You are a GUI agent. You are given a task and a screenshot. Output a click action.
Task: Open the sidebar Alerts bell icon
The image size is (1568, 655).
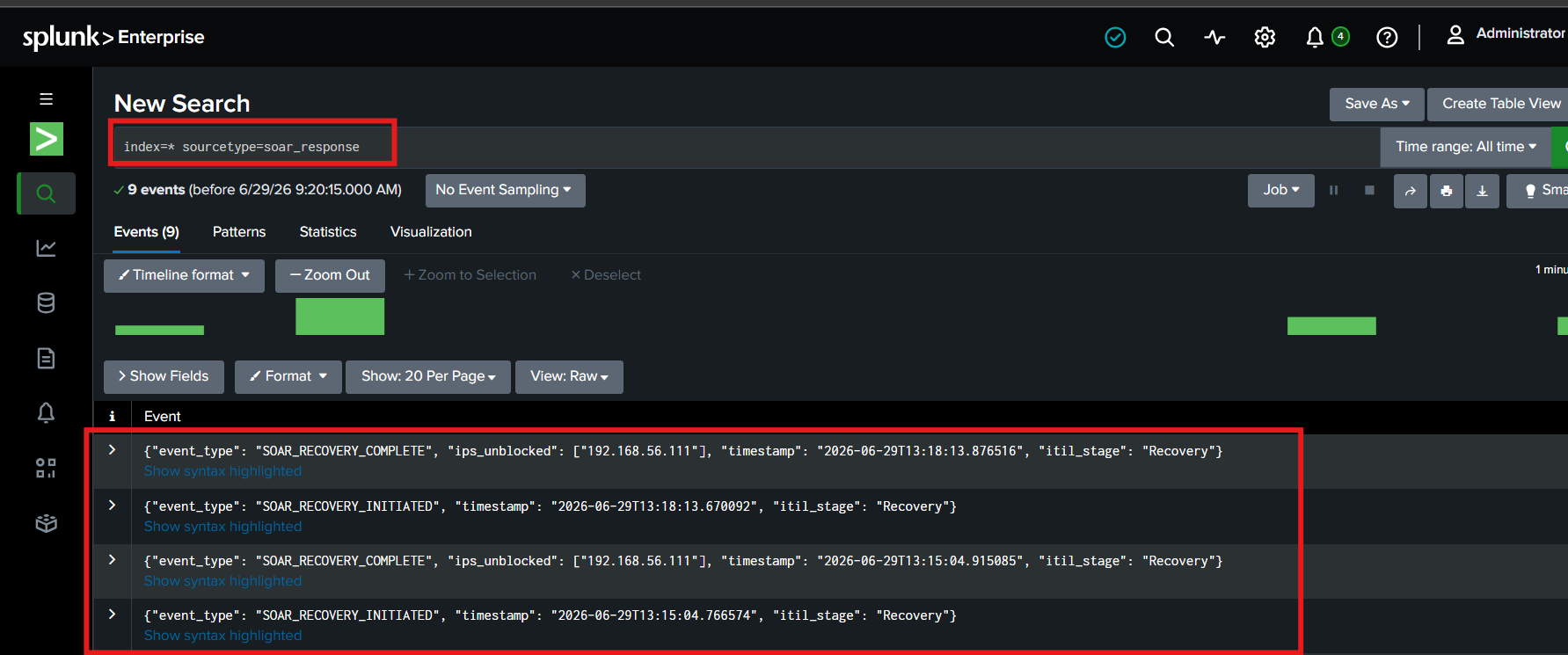click(x=46, y=412)
